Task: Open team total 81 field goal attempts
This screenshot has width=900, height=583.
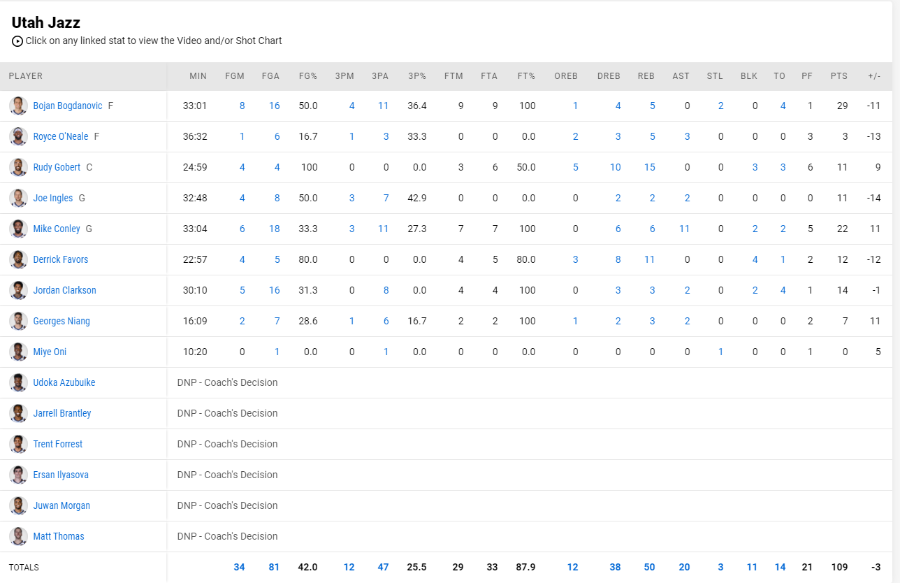Action: [274, 567]
